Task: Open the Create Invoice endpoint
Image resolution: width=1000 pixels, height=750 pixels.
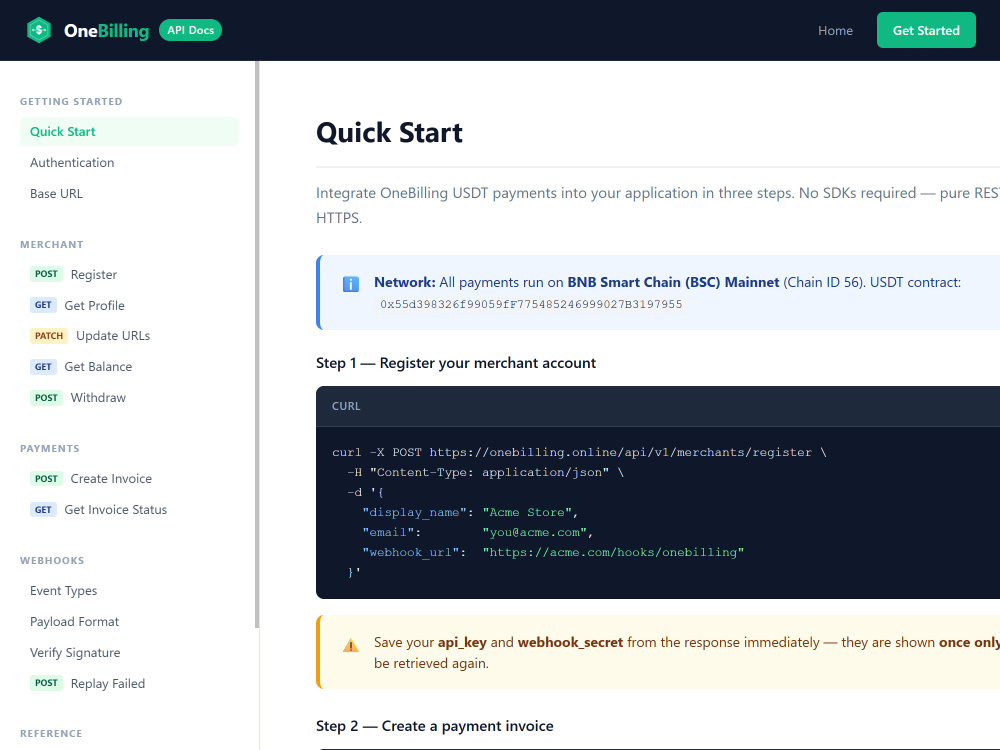Action: 129,478
